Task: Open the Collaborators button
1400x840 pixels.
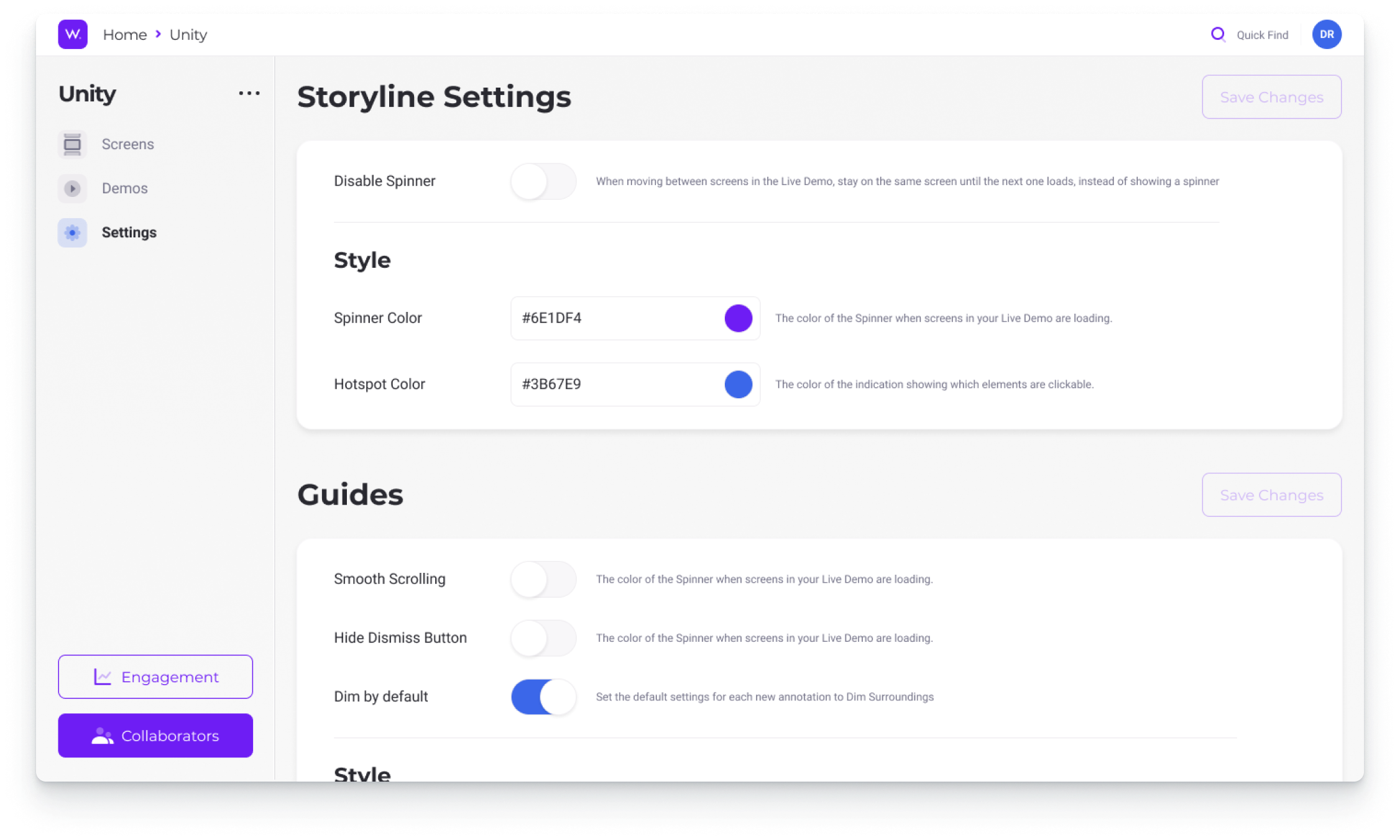Action: 155,736
